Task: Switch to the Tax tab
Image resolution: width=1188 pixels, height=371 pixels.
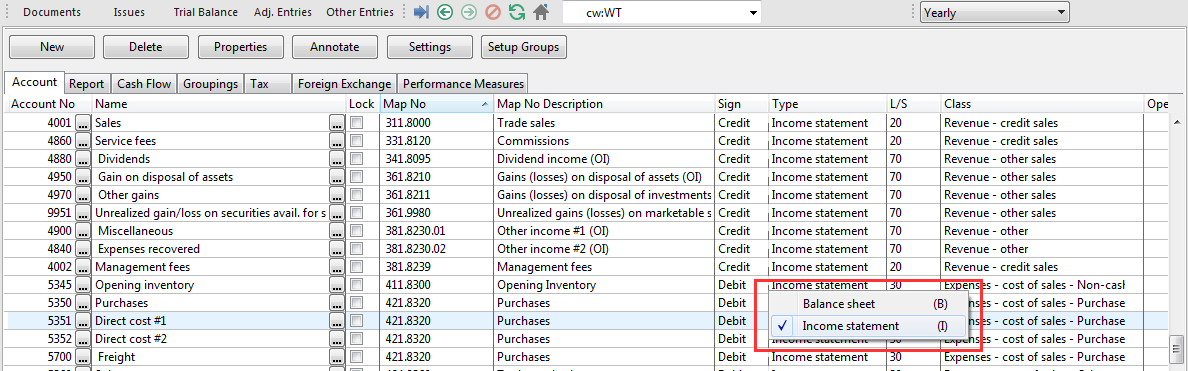Action: click(x=267, y=84)
